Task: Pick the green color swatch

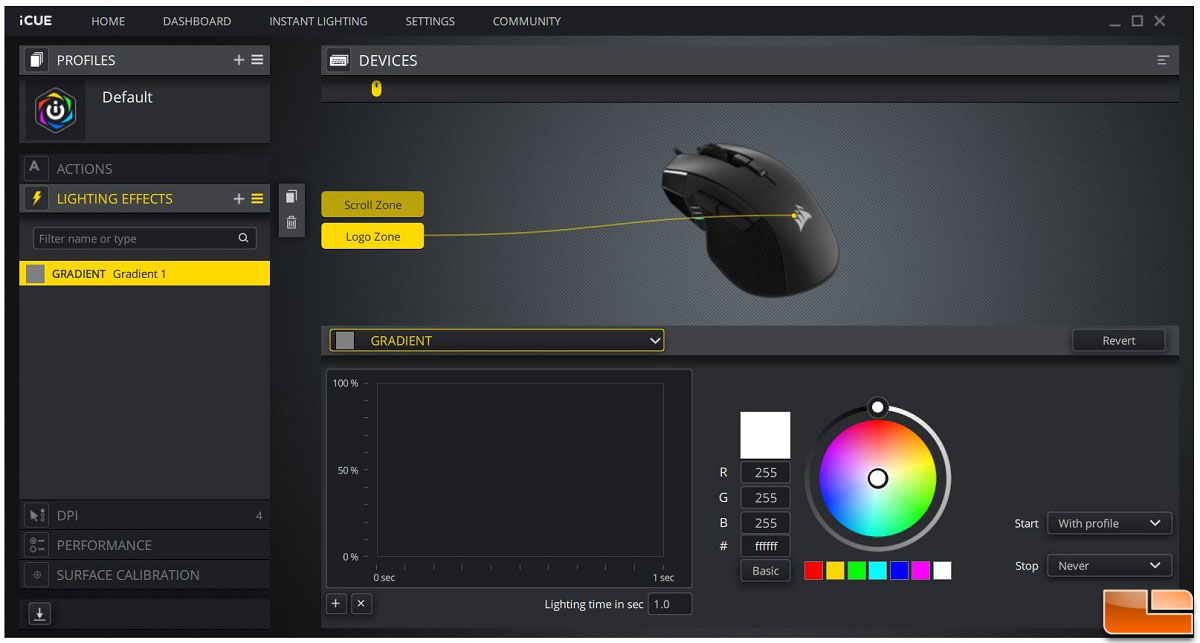Action: (857, 571)
